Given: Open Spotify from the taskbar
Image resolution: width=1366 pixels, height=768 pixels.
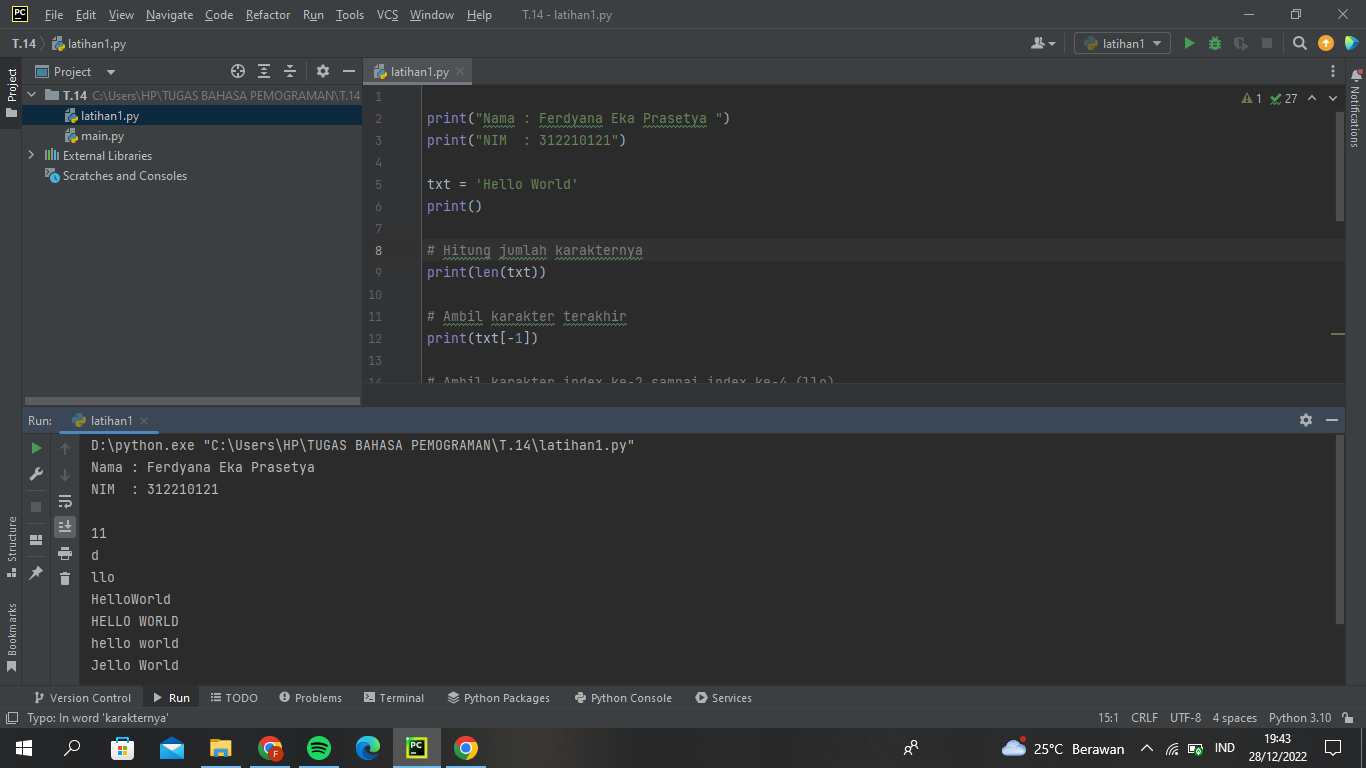Looking at the screenshot, I should 319,748.
